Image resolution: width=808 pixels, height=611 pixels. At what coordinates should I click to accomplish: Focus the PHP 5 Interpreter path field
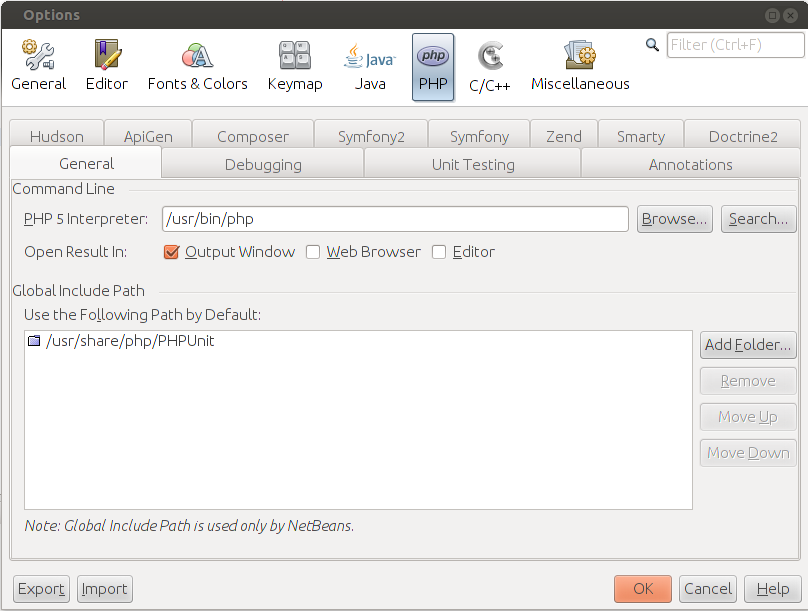[395, 219]
